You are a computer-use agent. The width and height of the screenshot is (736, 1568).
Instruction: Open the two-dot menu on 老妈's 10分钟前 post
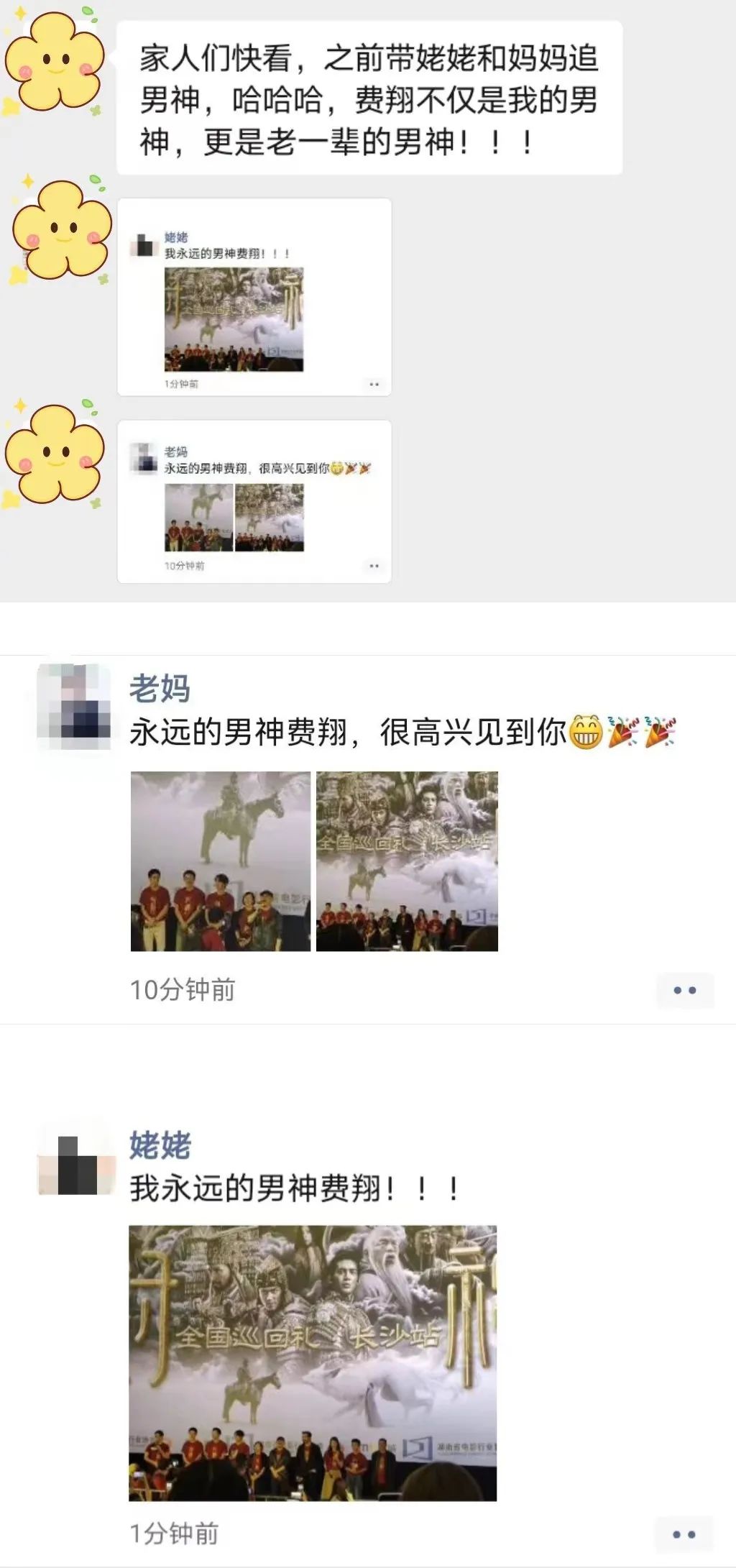pos(684,990)
